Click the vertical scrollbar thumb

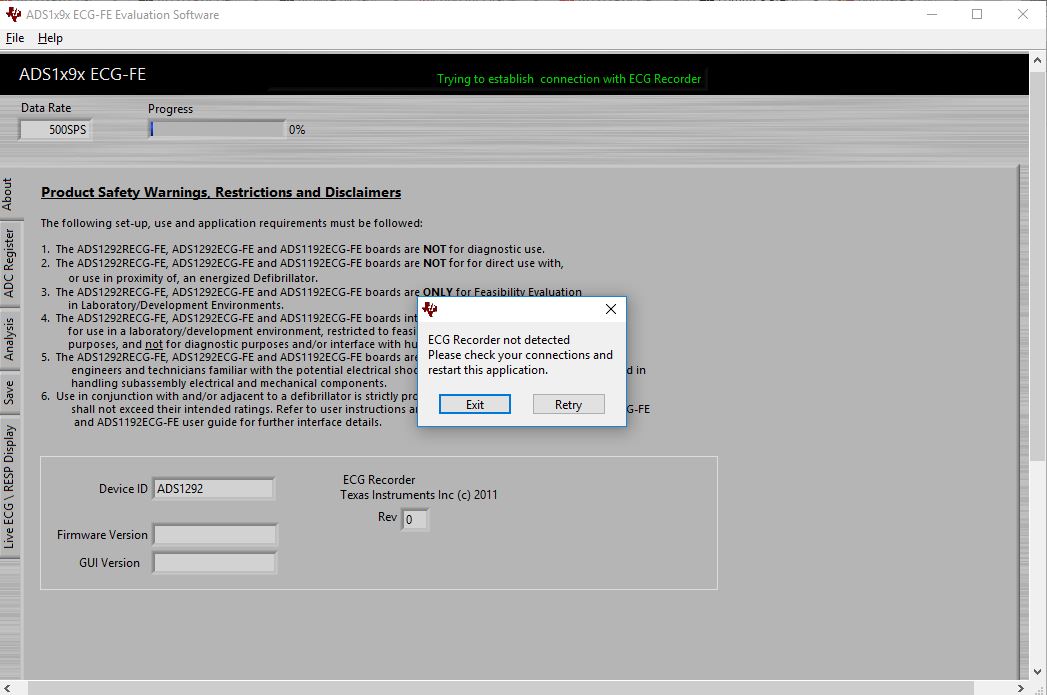click(x=1037, y=264)
